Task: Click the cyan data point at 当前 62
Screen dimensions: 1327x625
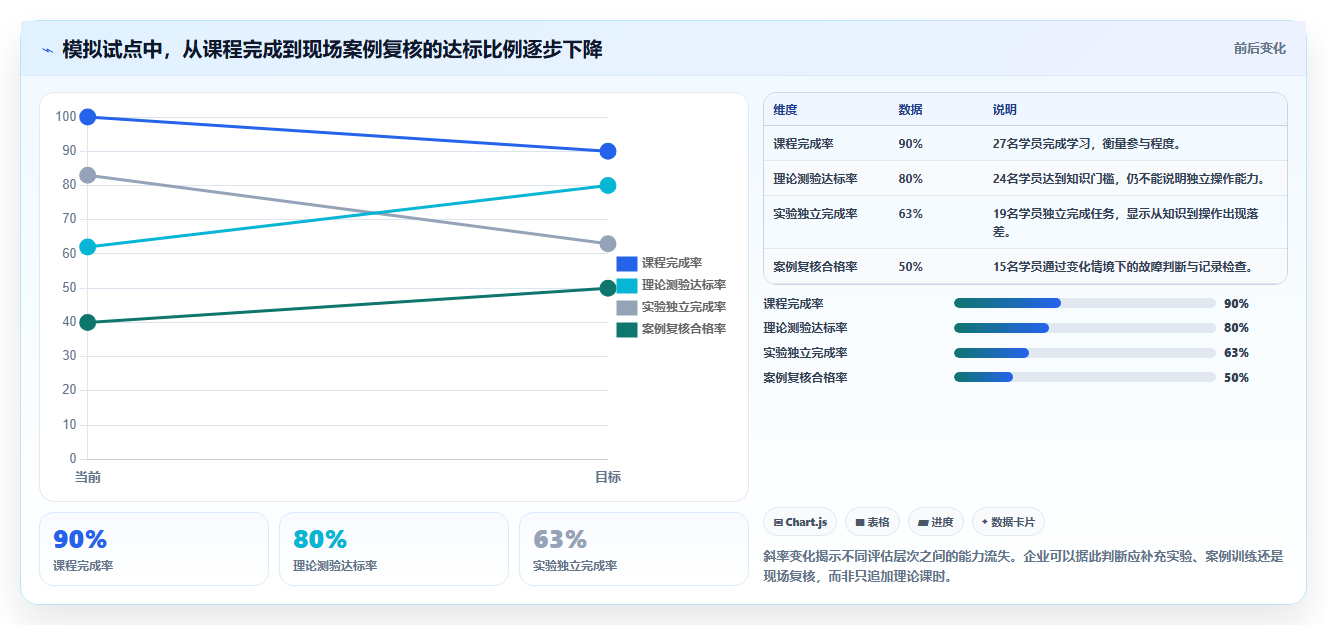Action: pyautogui.click(x=88, y=247)
